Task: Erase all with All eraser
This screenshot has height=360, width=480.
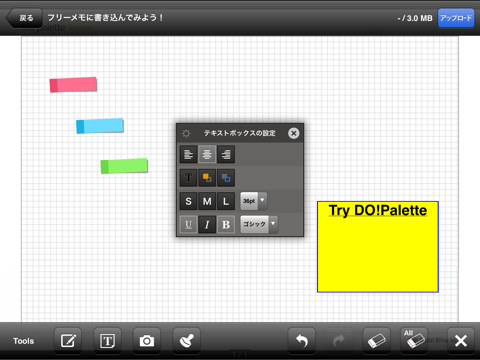Action: (x=414, y=341)
